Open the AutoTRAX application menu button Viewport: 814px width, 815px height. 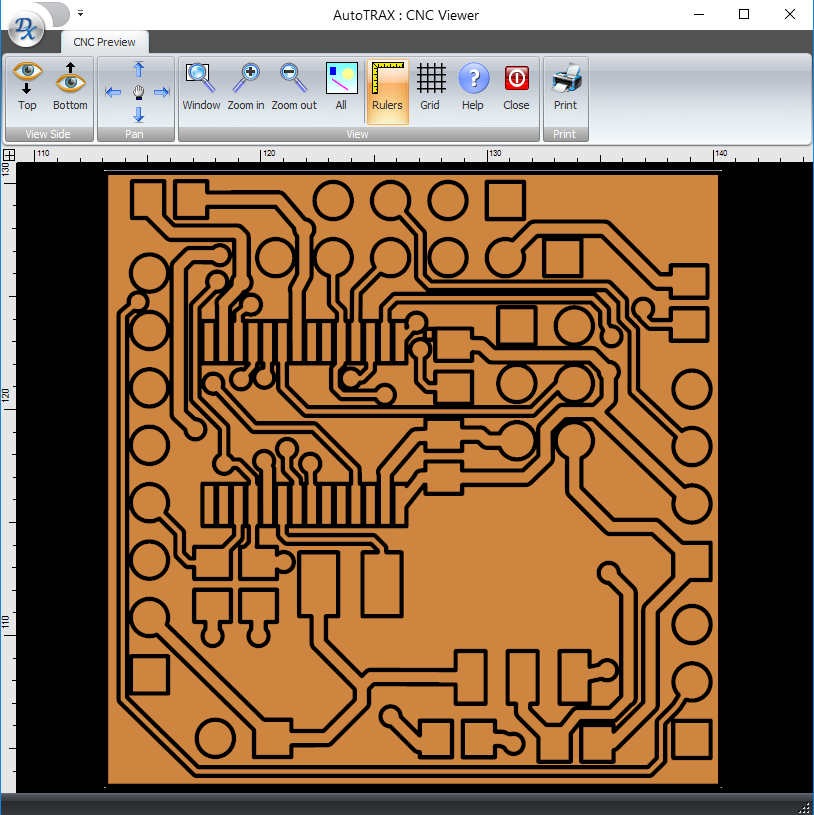(26, 27)
